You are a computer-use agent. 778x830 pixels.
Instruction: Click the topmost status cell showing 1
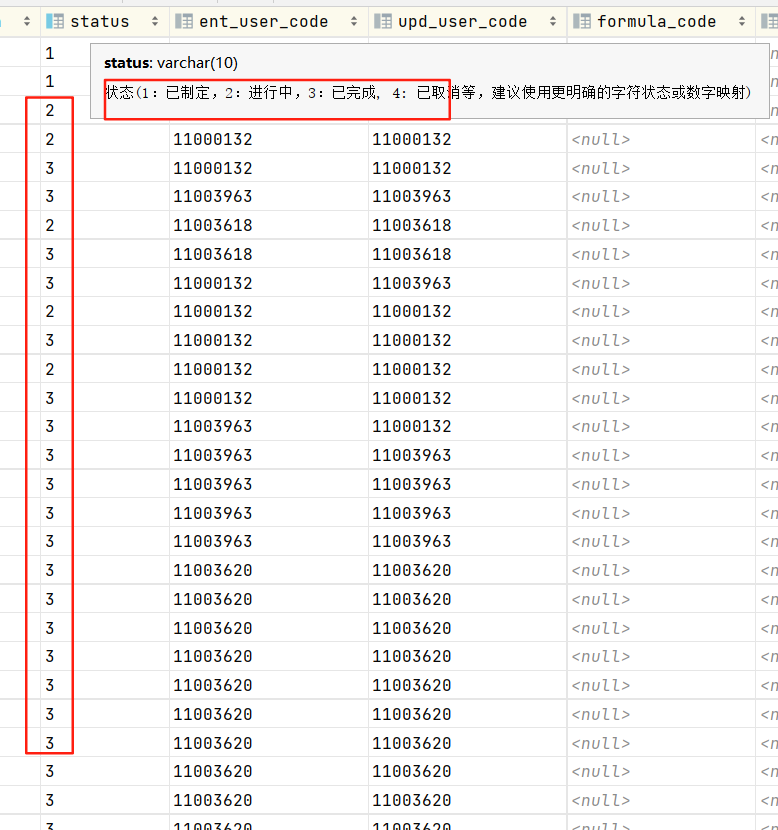(x=50, y=53)
